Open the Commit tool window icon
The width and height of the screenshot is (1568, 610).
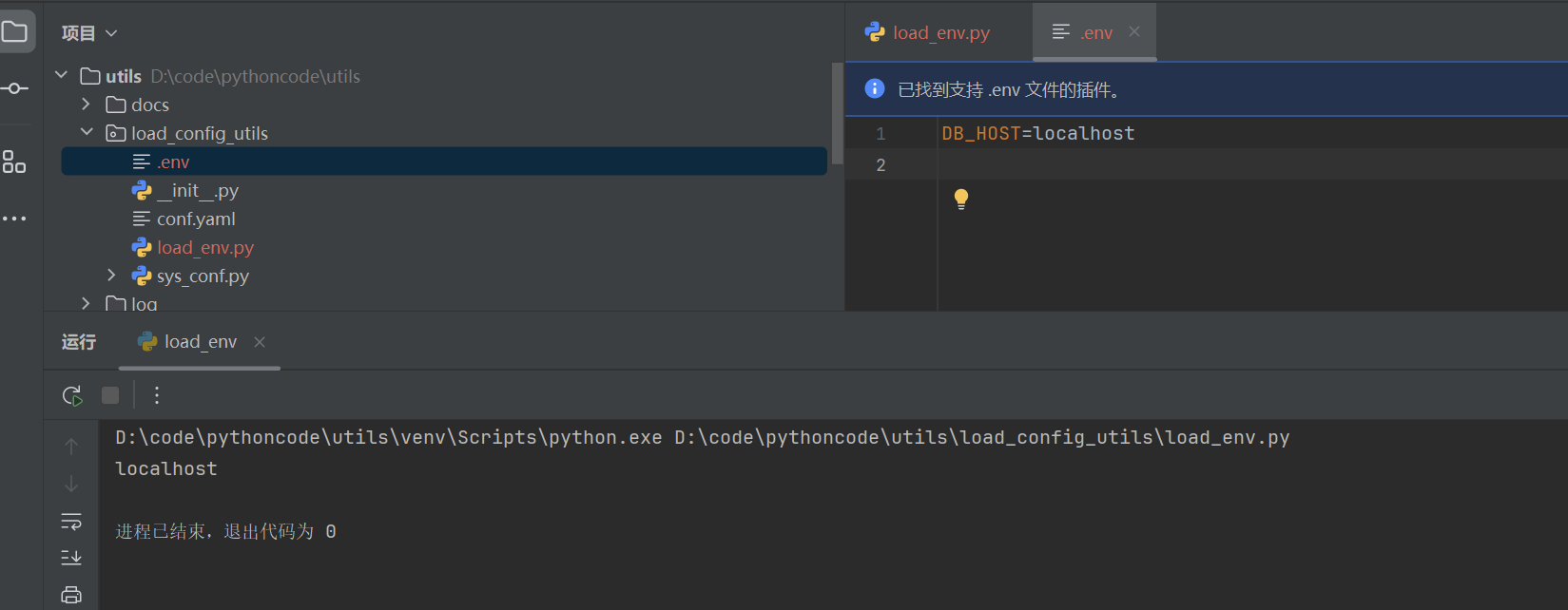coord(14,88)
